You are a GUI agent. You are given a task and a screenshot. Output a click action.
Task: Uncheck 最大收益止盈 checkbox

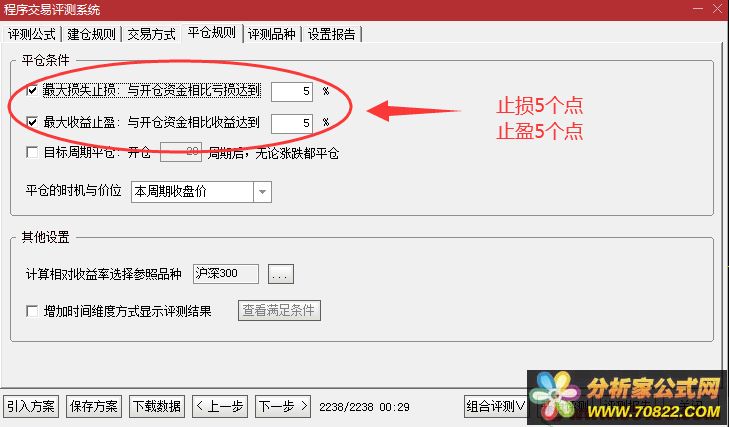pos(32,122)
